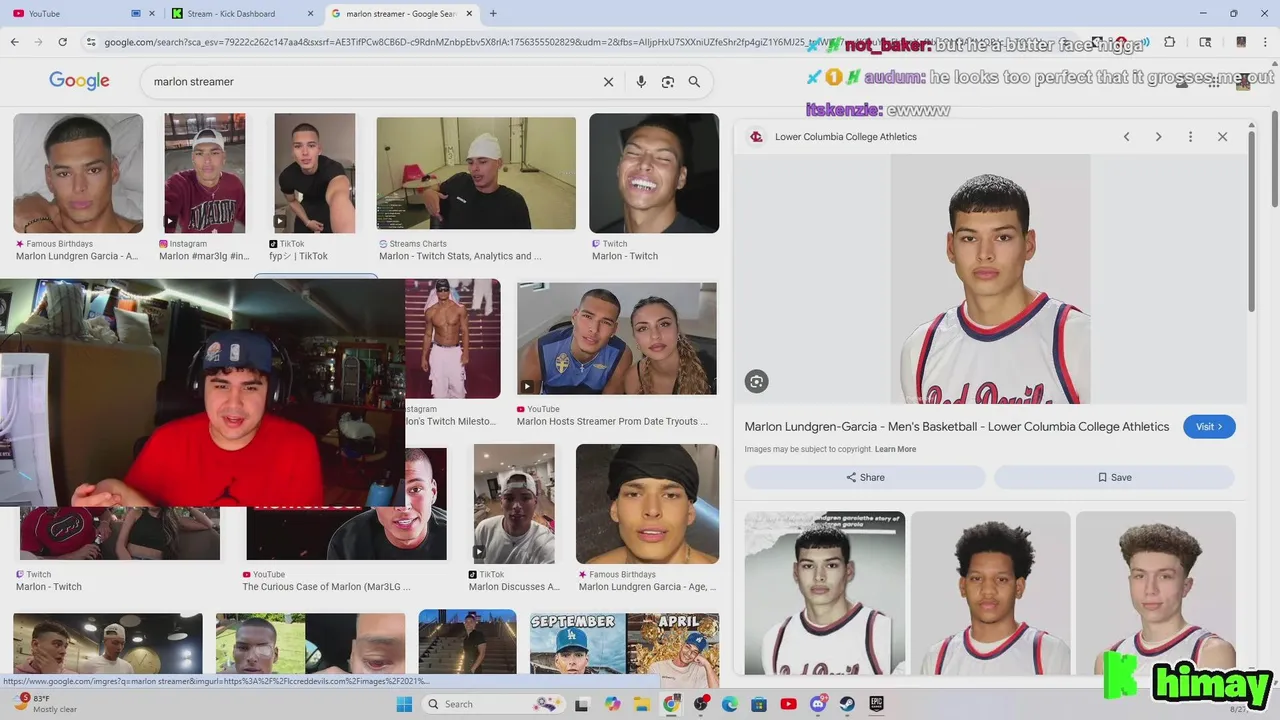The image size is (1280, 720).
Task: Open Microsoft Edge from the taskbar
Action: coord(730,704)
